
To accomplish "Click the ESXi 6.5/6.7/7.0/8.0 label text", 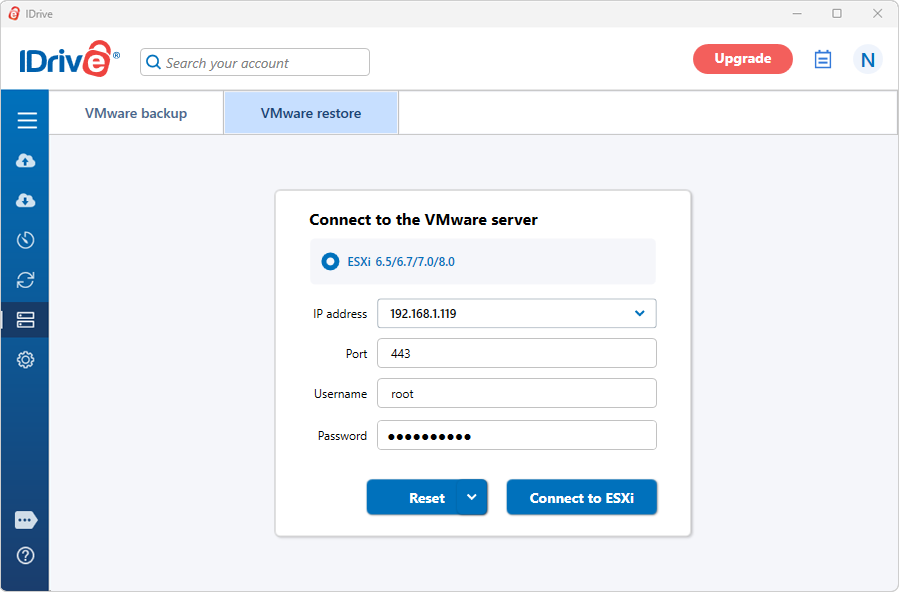I will coord(401,262).
